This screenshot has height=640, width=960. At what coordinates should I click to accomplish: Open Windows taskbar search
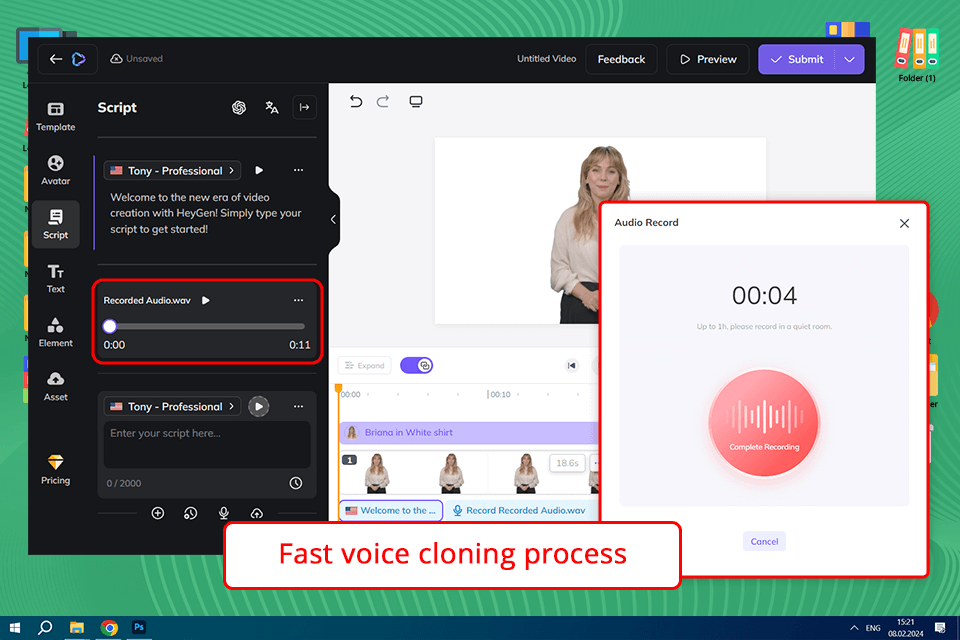[45, 628]
